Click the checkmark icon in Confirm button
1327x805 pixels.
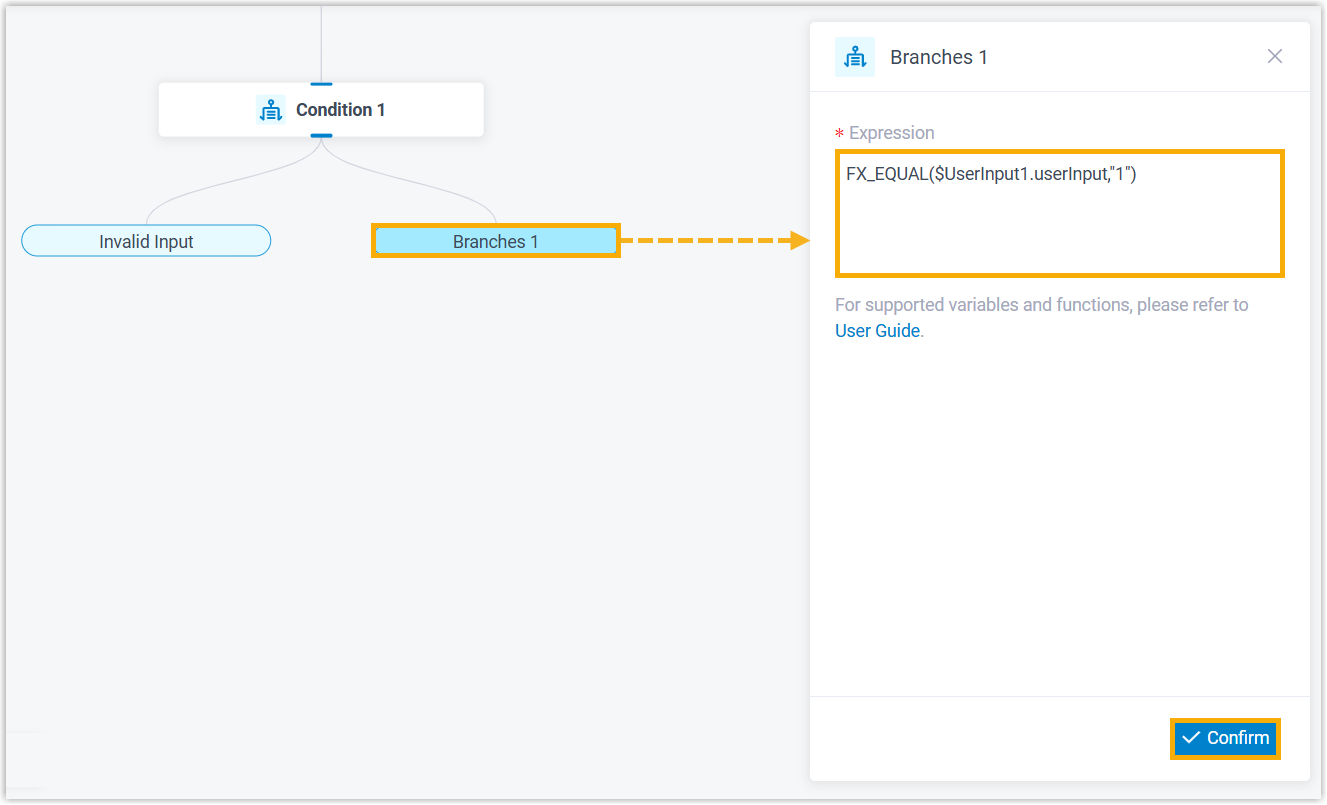click(1191, 738)
